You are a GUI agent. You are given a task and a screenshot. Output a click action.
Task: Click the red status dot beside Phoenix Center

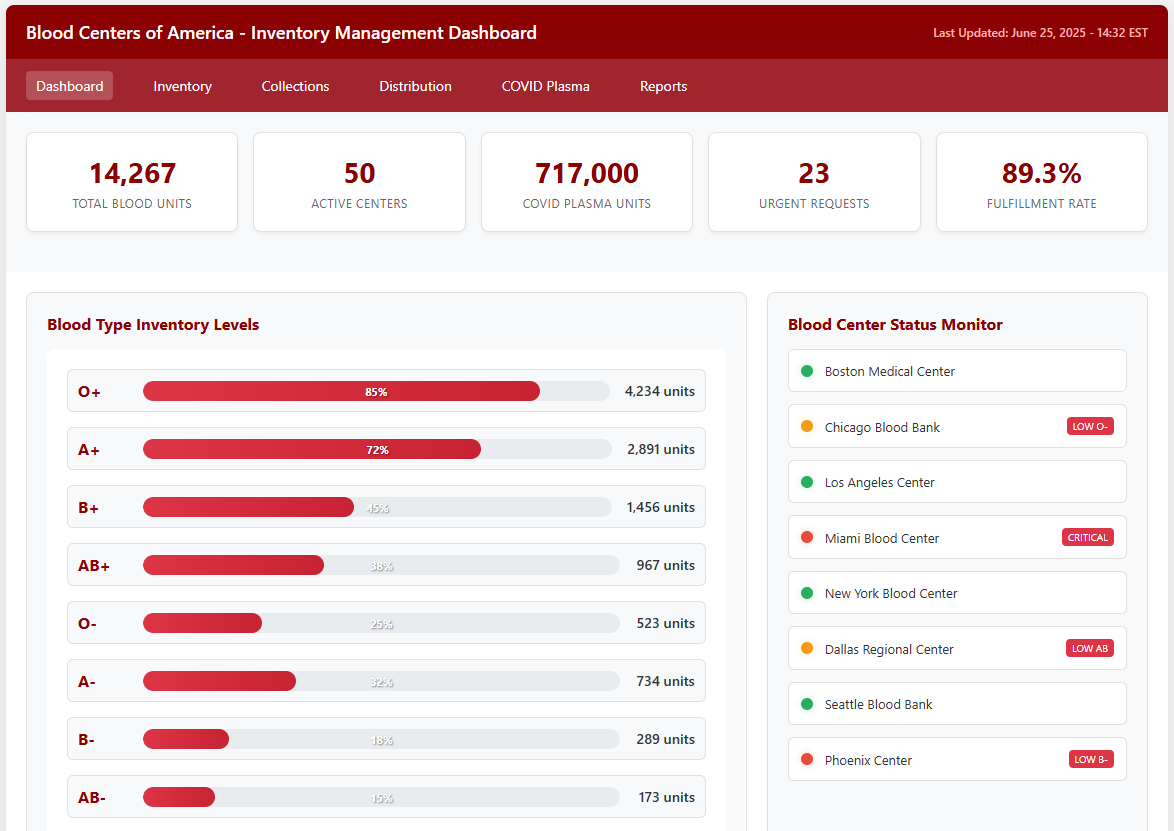coord(807,760)
